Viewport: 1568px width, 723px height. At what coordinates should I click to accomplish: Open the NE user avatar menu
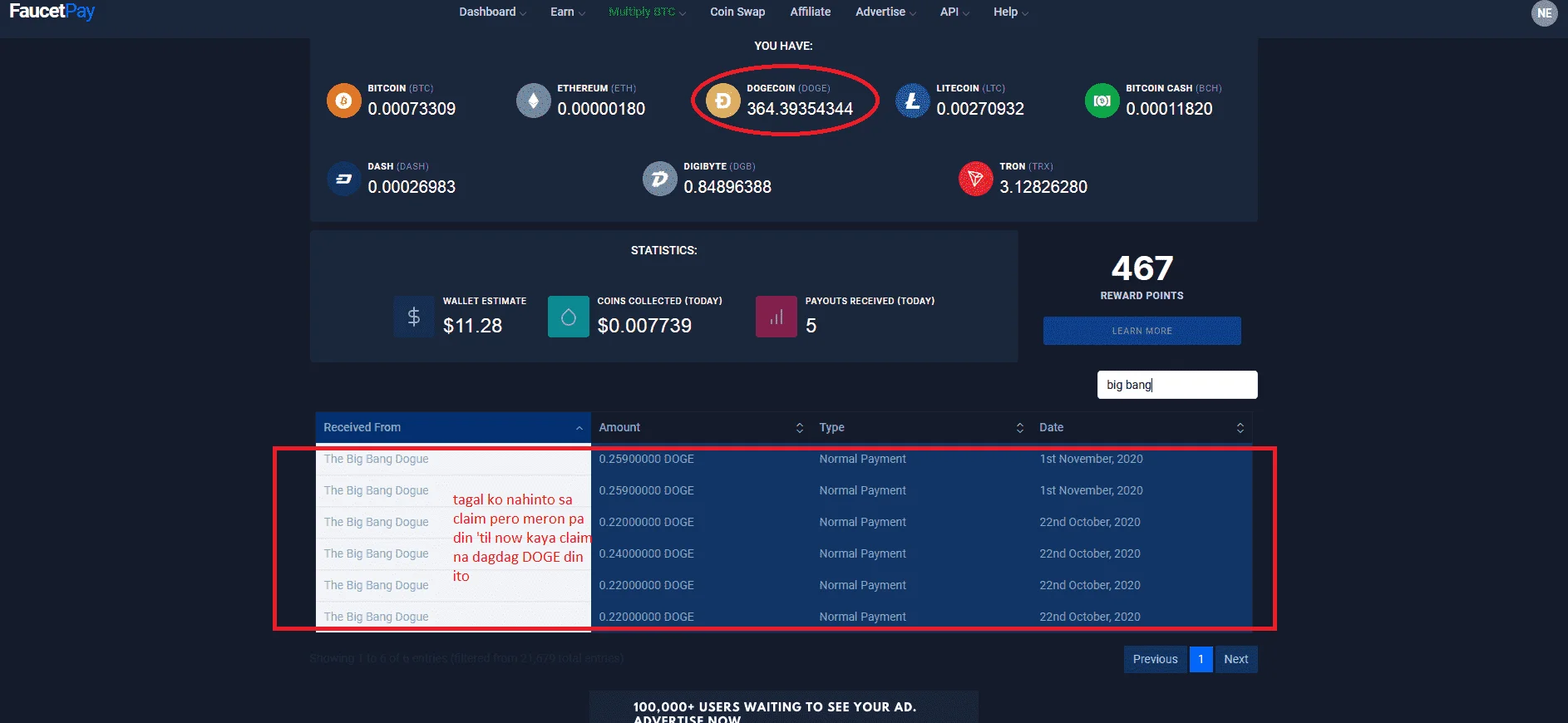point(1544,12)
